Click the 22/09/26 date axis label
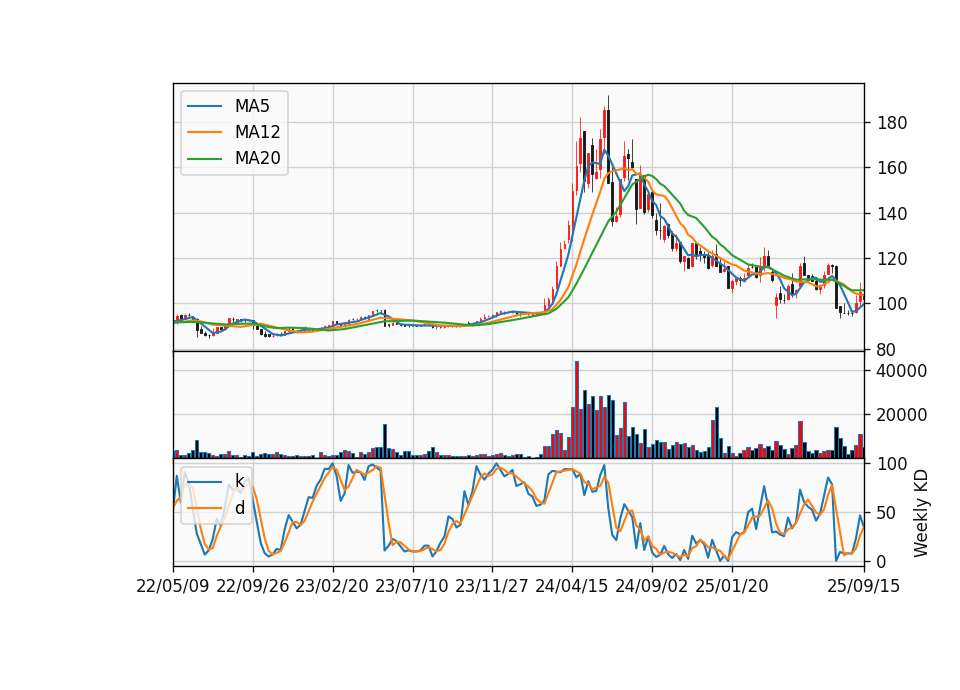Screen dimensions: 960x690 (x=253, y=586)
